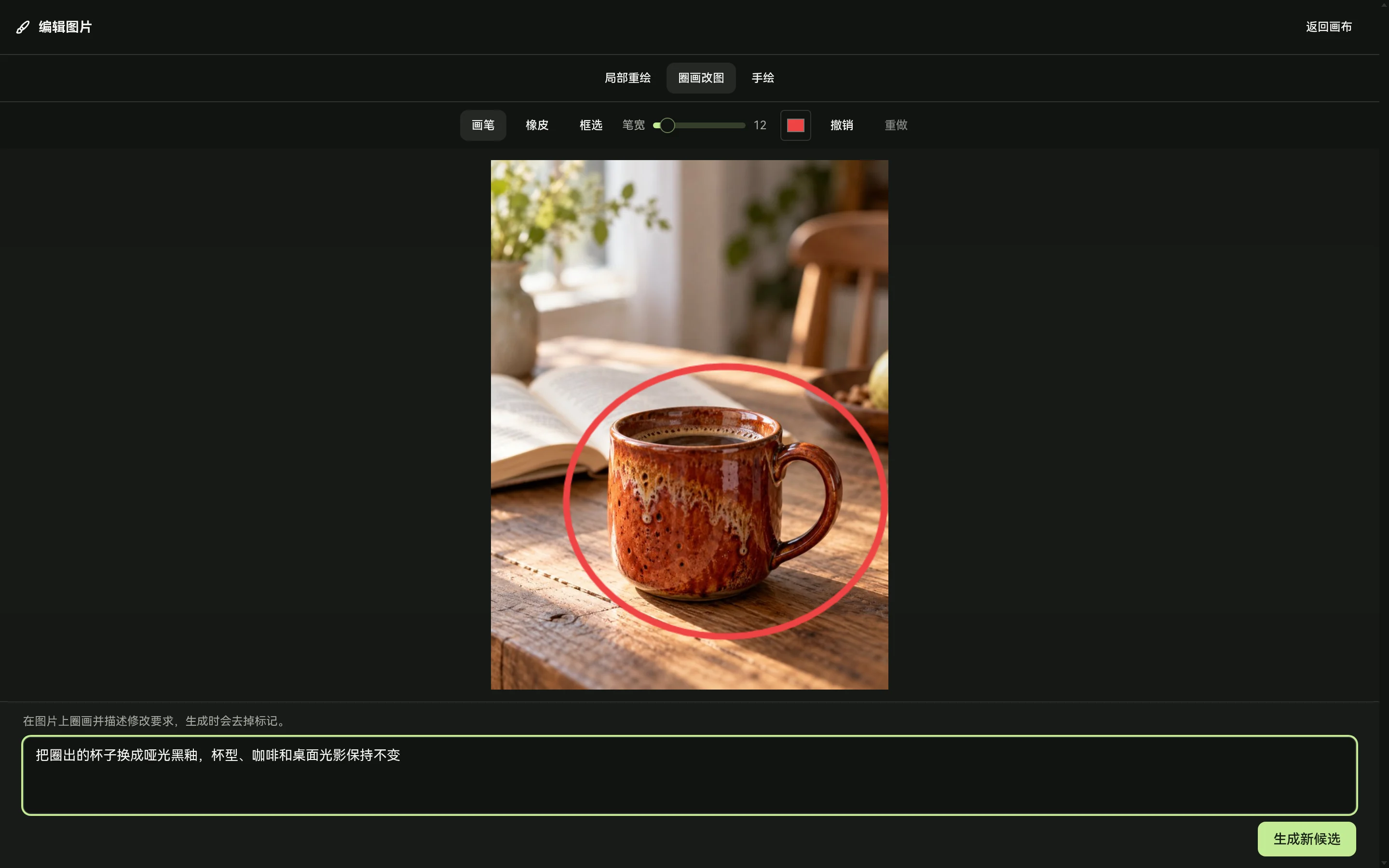The height and width of the screenshot is (868, 1389).
Task: Click the 笔宽 brush width slider handle
Action: pos(667,125)
